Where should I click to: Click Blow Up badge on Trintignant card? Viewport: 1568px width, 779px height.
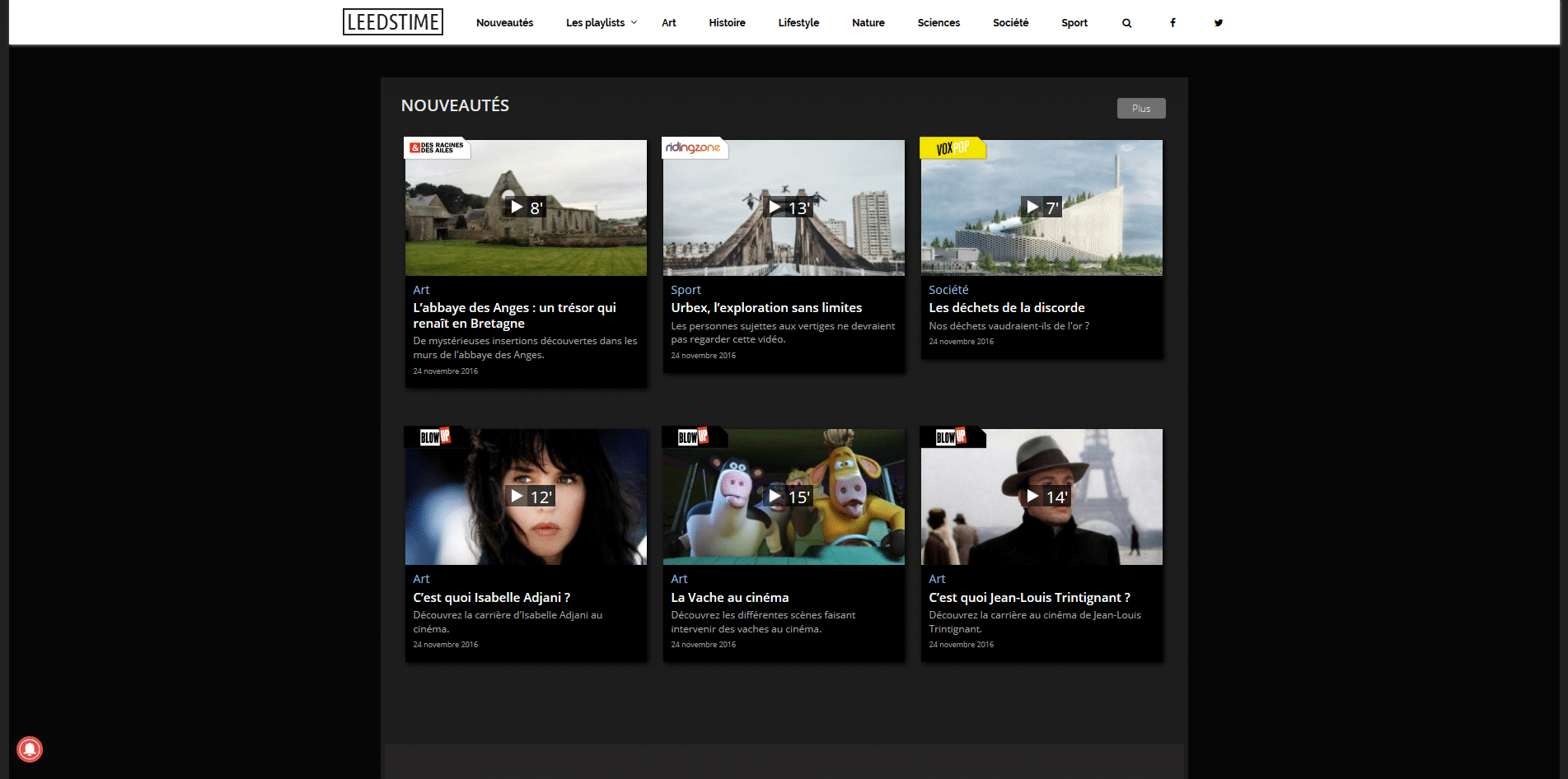(952, 436)
